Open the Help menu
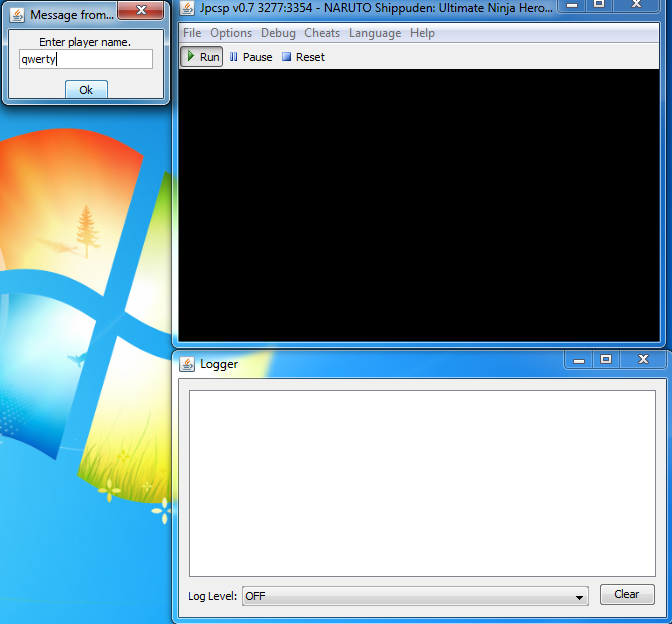Viewport: 672px width, 624px height. (x=422, y=33)
